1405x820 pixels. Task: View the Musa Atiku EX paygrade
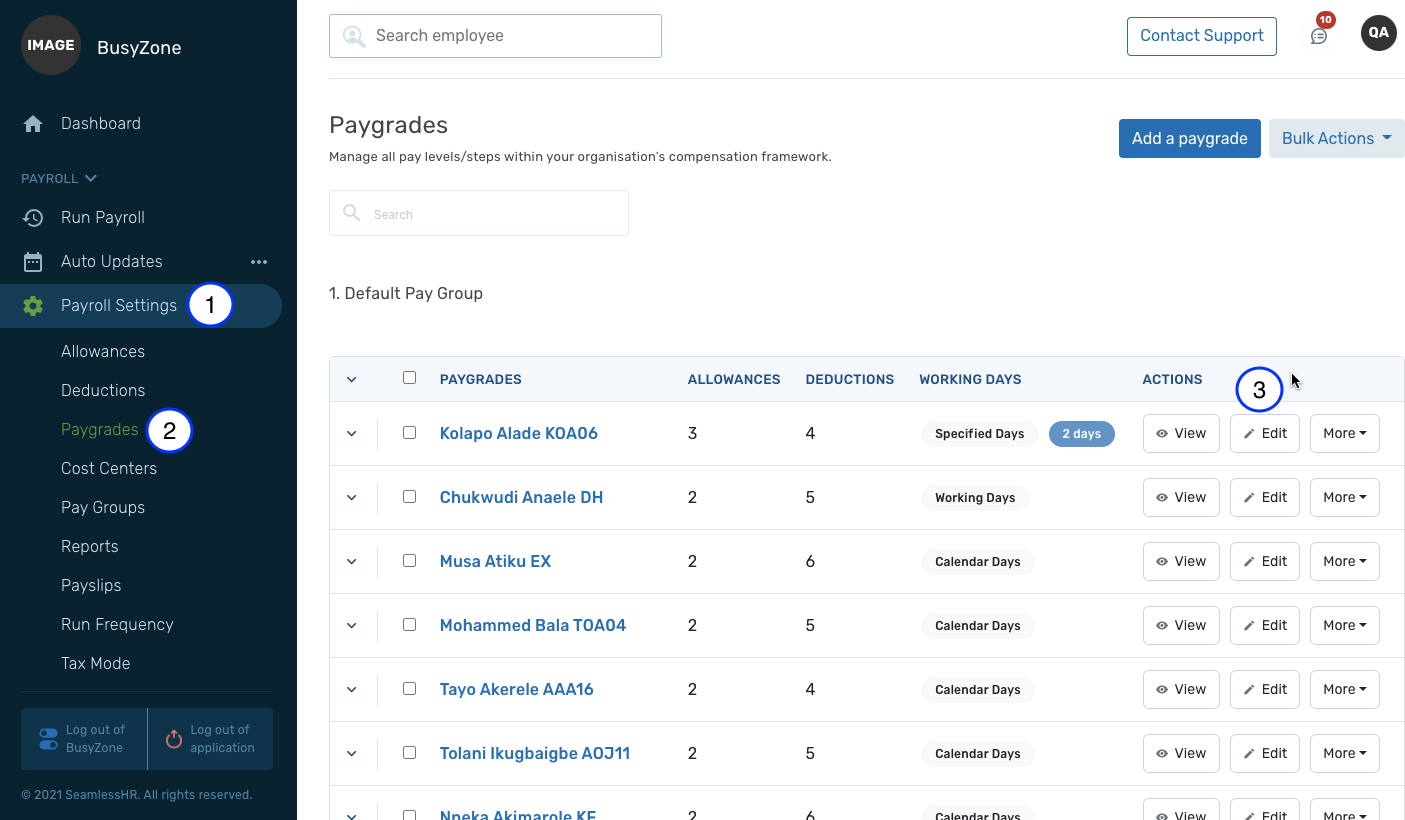coord(1180,562)
